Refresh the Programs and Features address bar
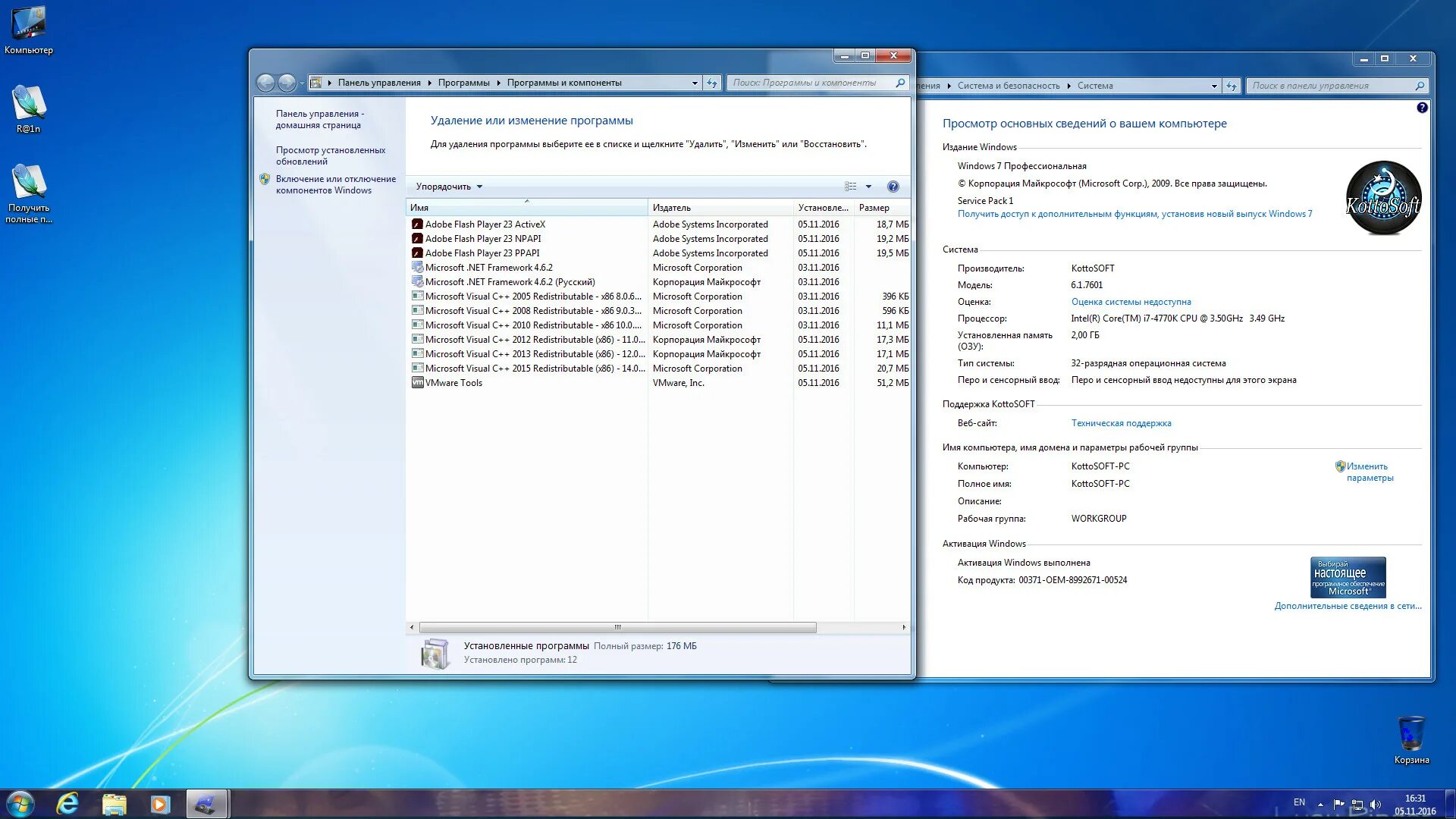 712,83
